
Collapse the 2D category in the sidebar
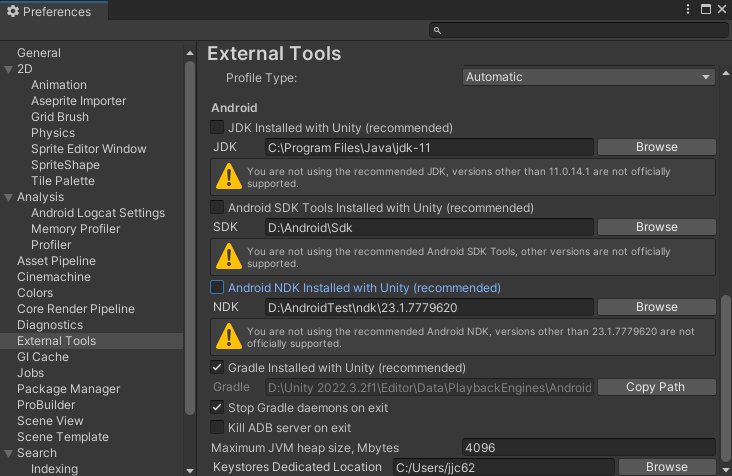point(8,70)
